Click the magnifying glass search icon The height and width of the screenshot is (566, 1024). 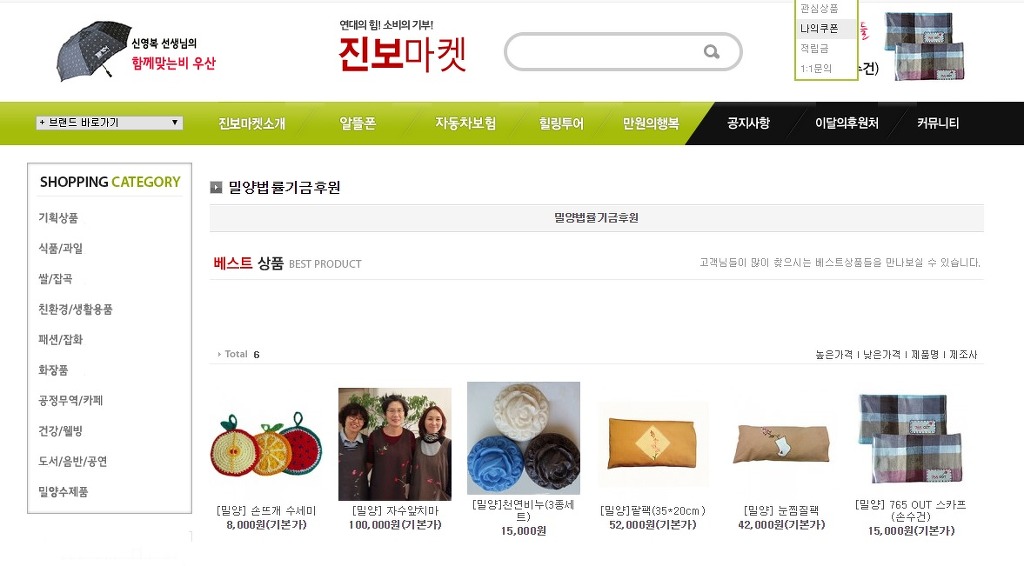point(711,52)
